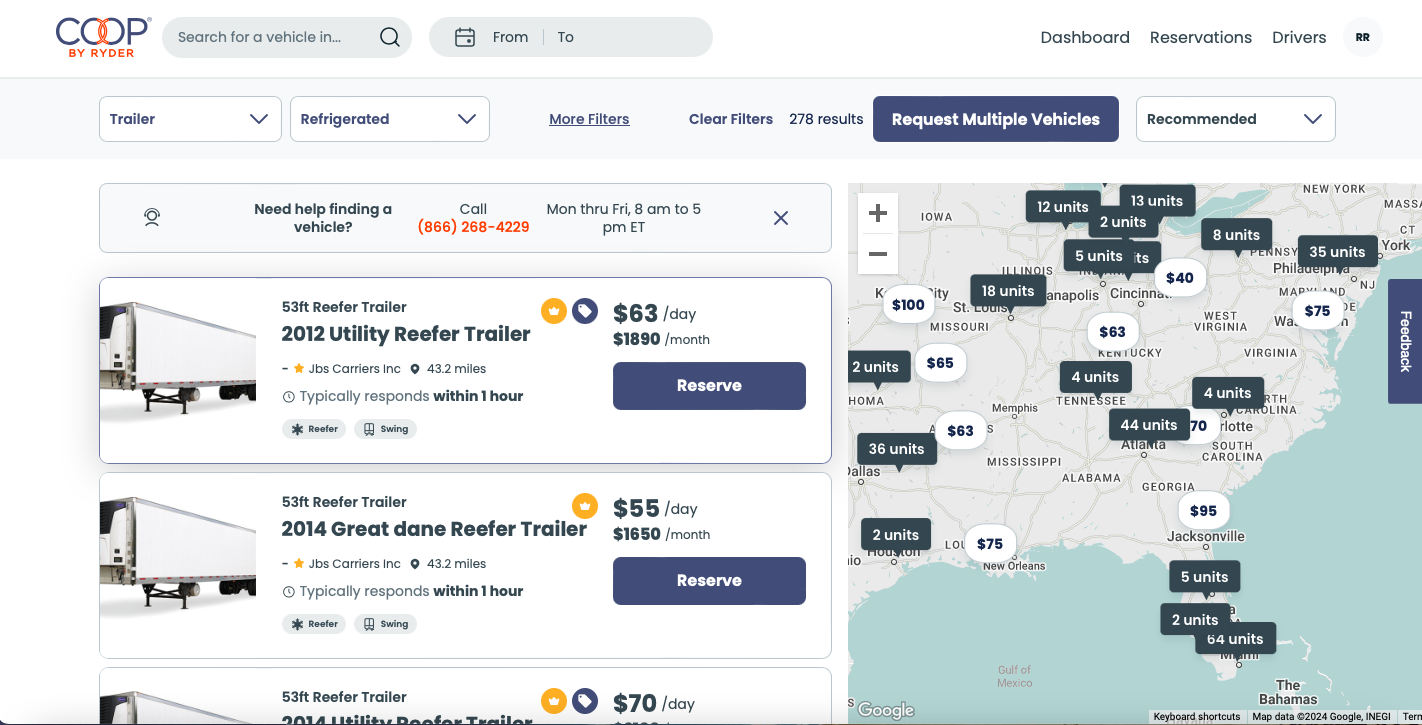Click the 5 units cluster near Jacksonville
The width and height of the screenshot is (1422, 725).
pyautogui.click(x=1204, y=577)
